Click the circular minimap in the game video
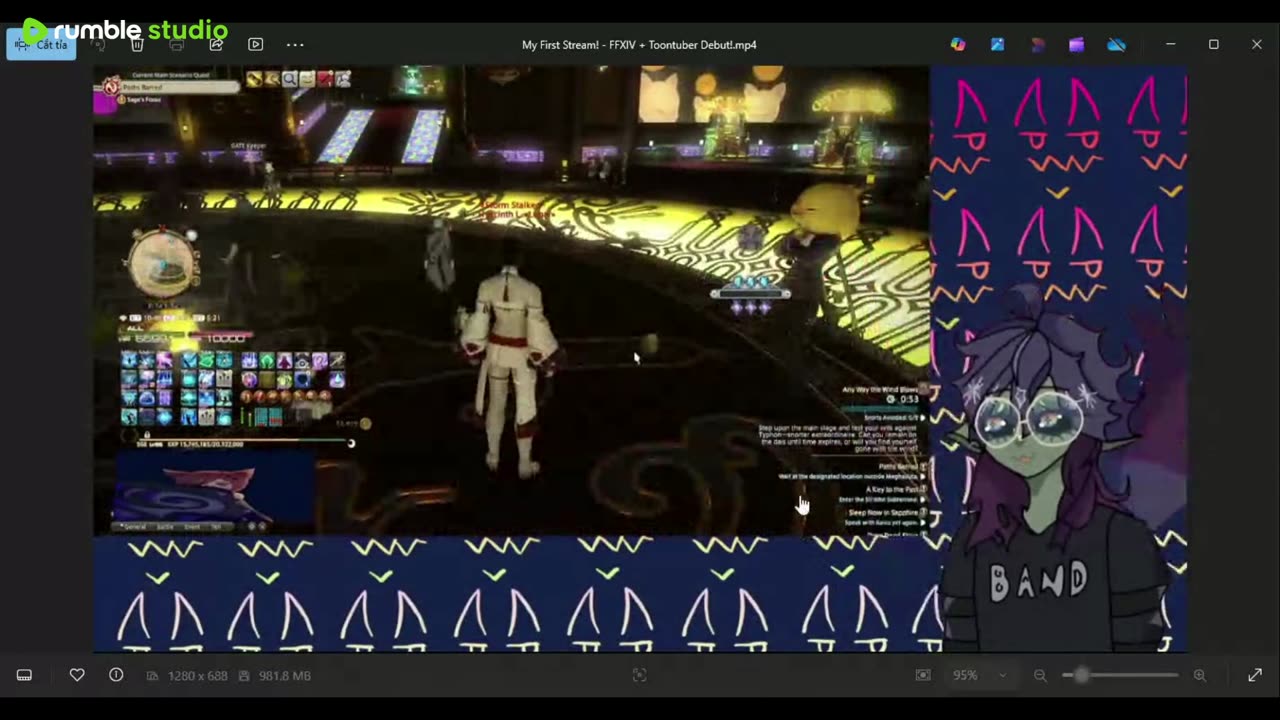 (161, 263)
